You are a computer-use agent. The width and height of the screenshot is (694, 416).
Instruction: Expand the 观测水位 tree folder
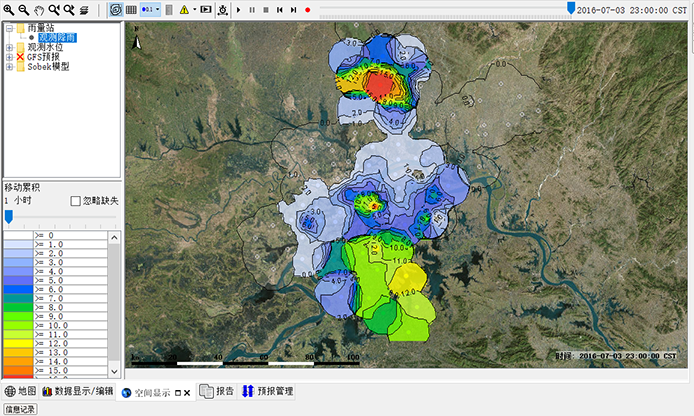(9, 47)
